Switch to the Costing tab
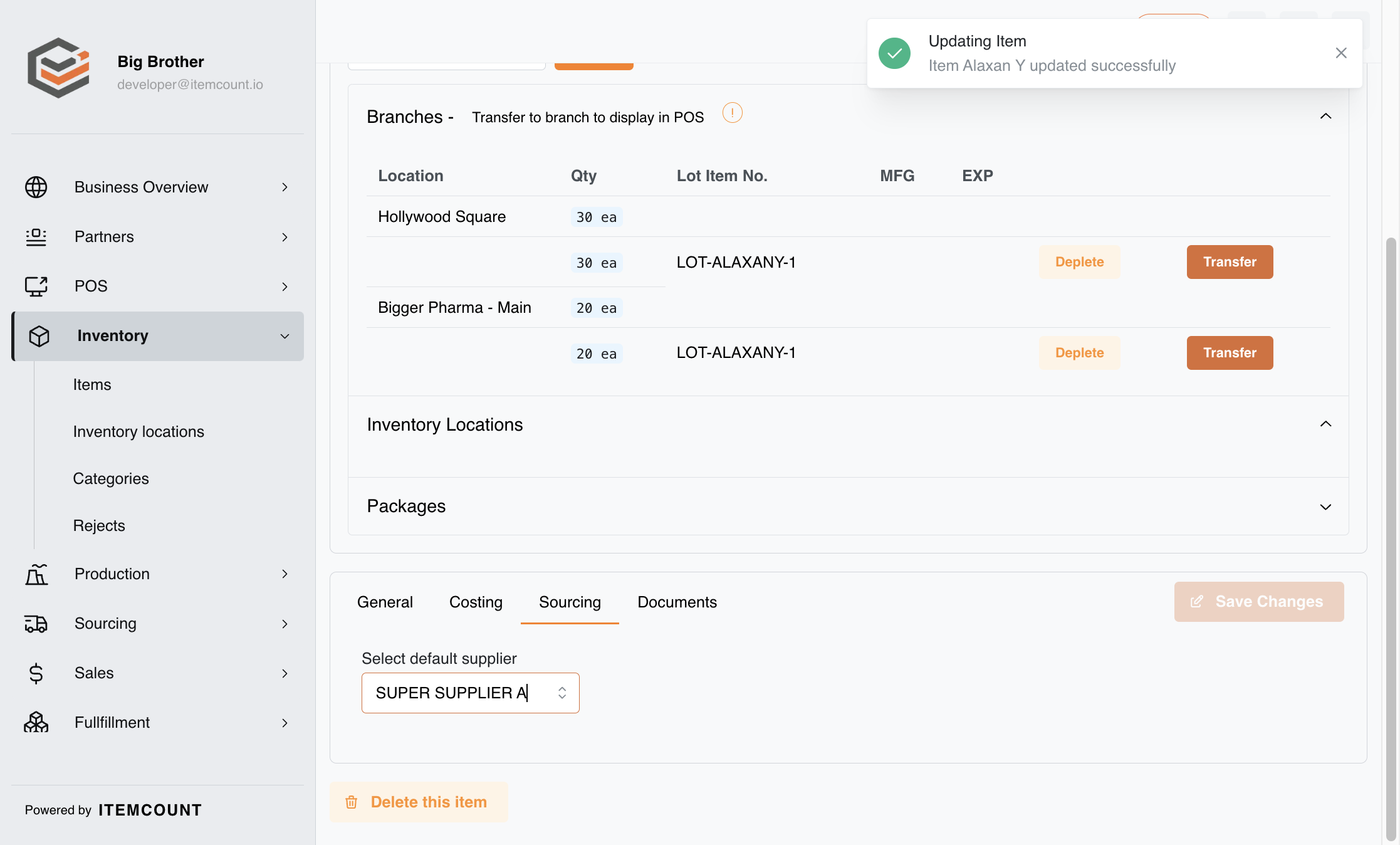Screen dimensions: 1400x845 [476, 602]
